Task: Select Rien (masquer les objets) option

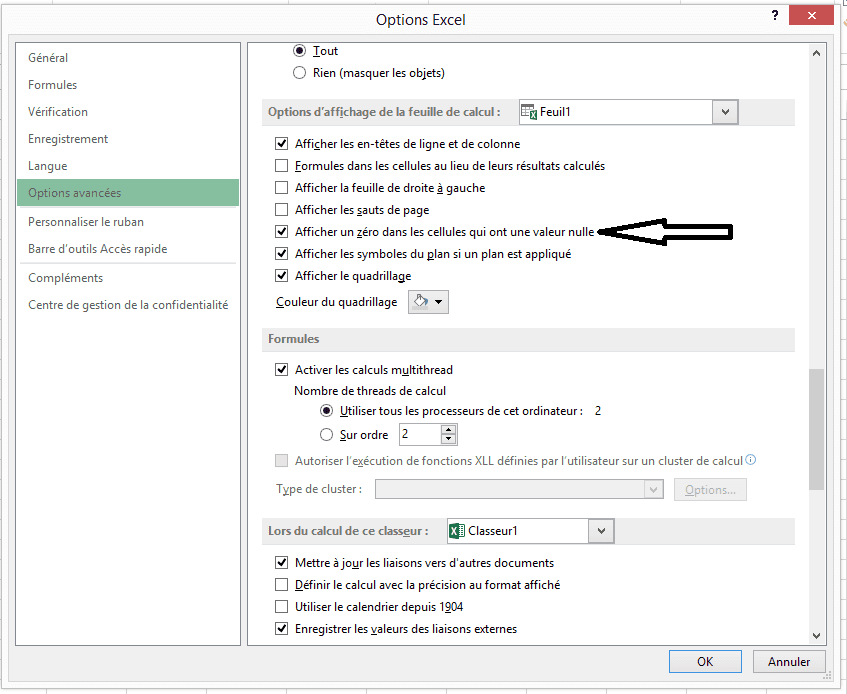Action: (x=299, y=73)
